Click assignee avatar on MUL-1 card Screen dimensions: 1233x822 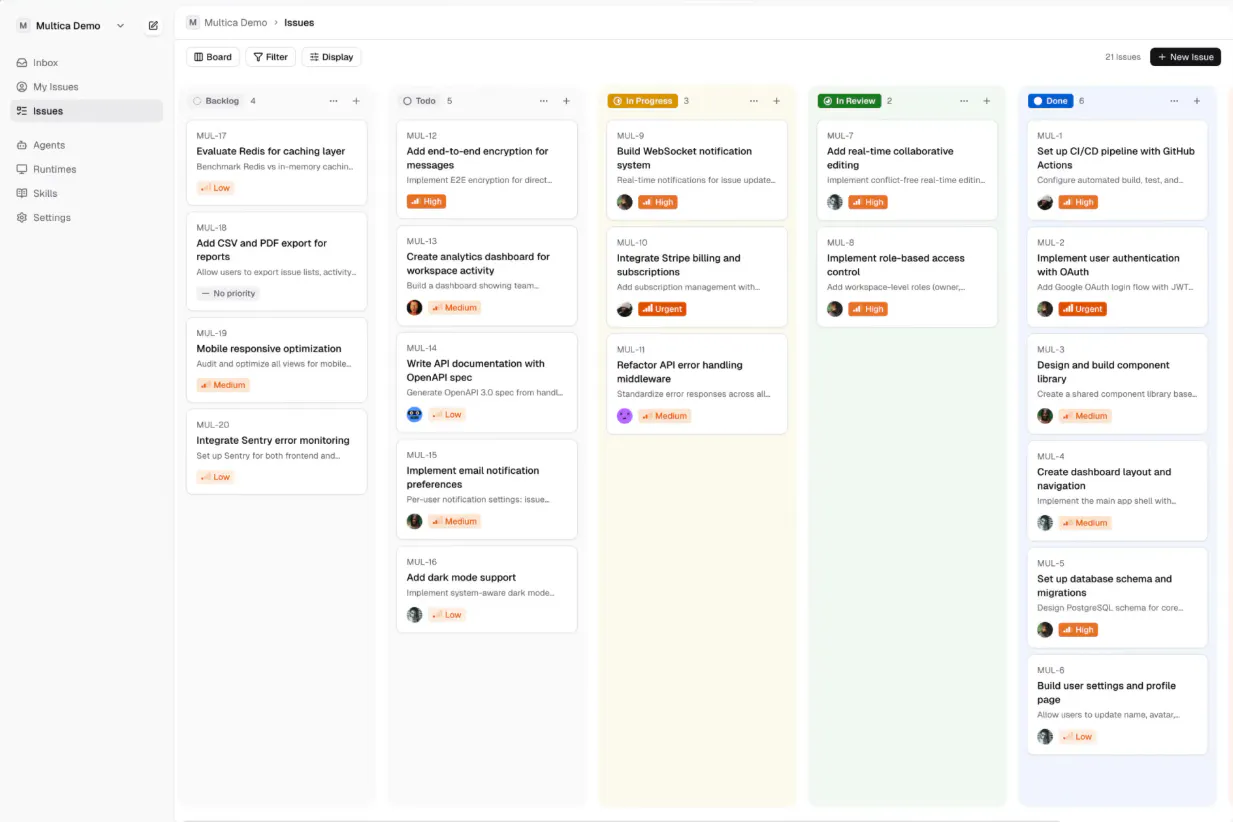point(1045,202)
